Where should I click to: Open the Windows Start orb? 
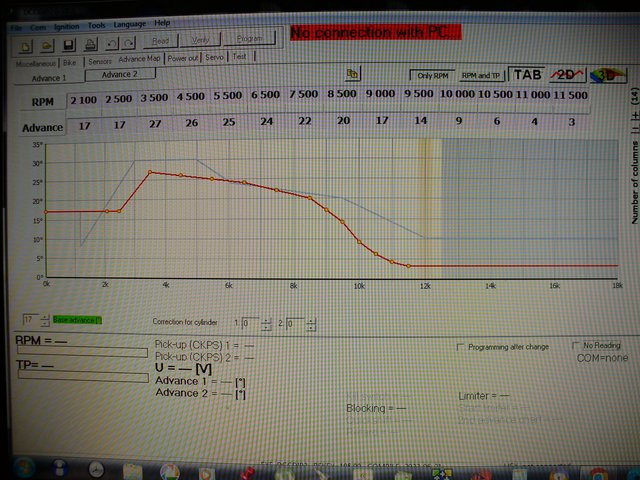[x=24, y=468]
